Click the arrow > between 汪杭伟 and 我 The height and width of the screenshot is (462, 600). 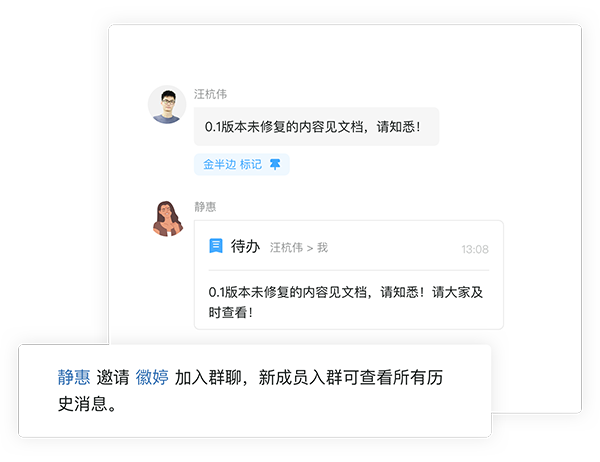(x=310, y=248)
